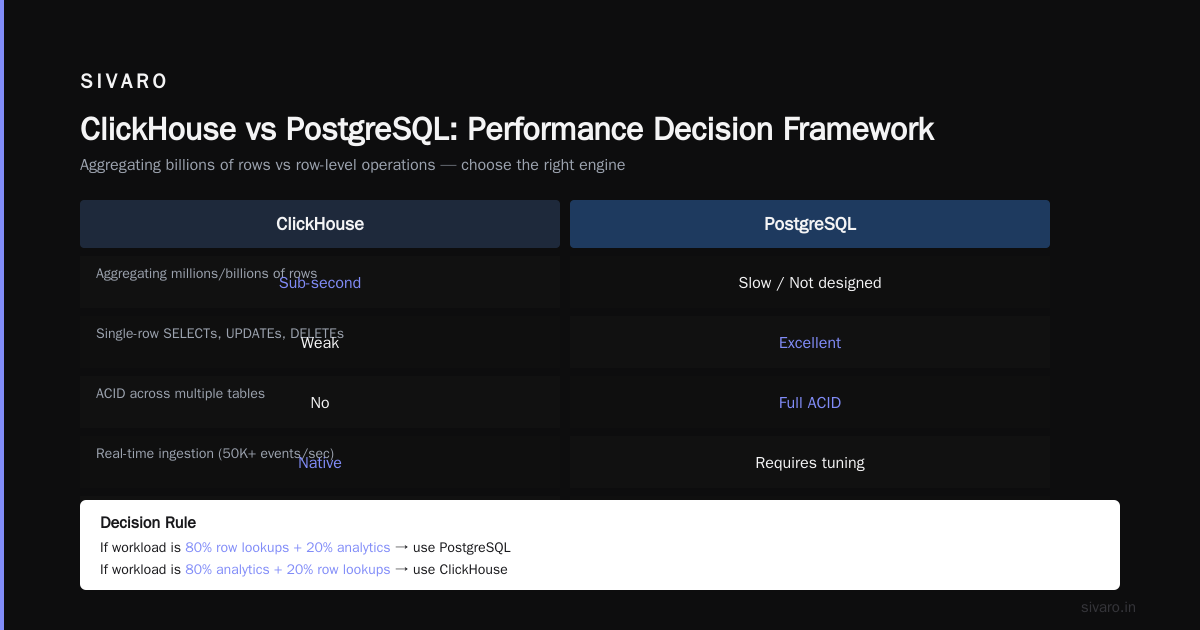Click the subtitle about choosing the right engine
Screen dimensions: 1200x630
352,165
